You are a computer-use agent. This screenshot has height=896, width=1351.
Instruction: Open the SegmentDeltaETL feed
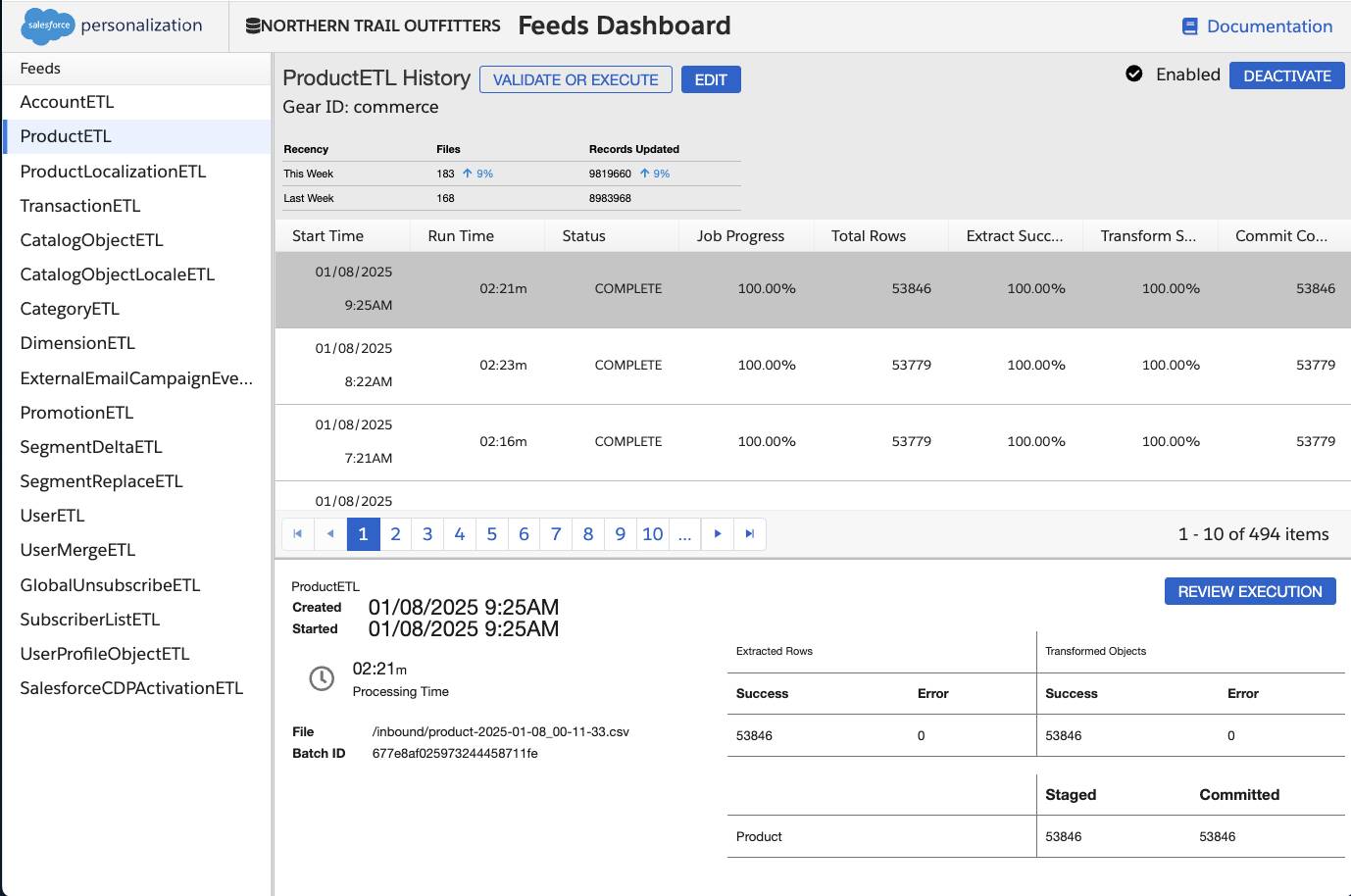point(137,447)
